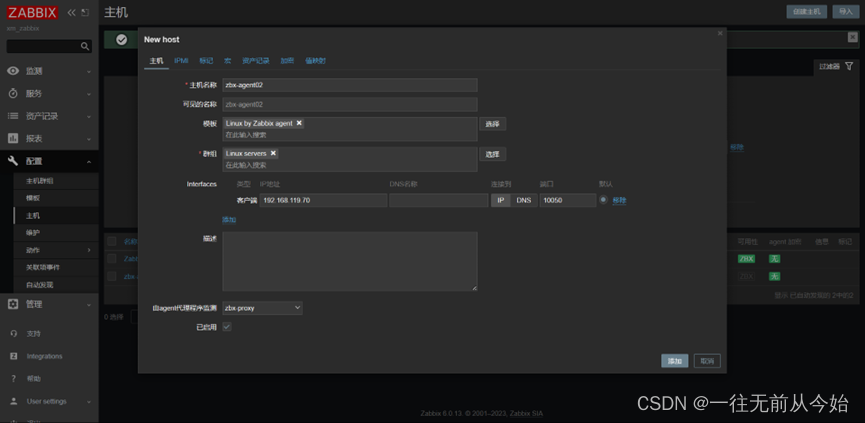
Task: Click the filter funnel icon
Action: pos(849,66)
